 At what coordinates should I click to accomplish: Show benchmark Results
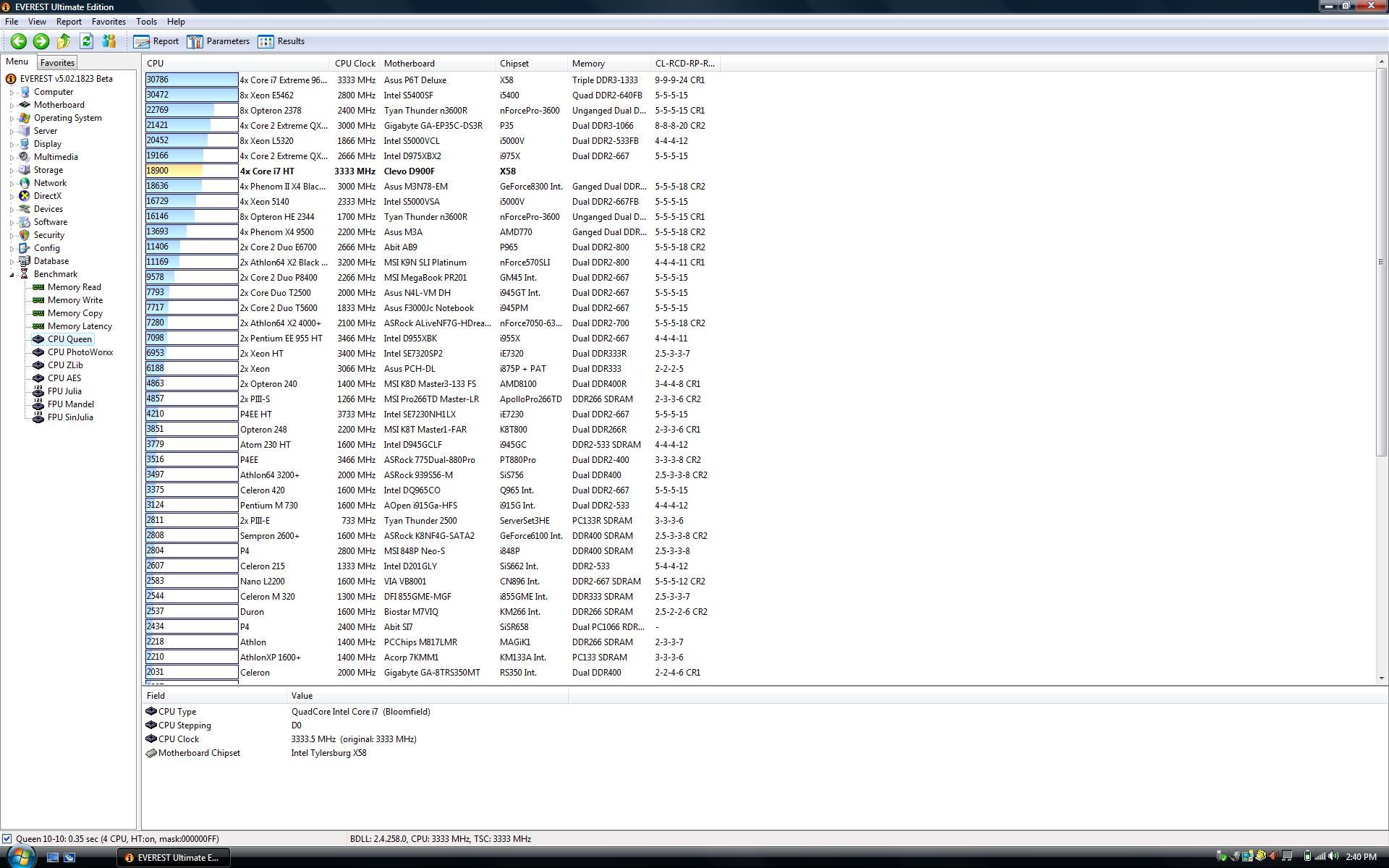click(281, 41)
